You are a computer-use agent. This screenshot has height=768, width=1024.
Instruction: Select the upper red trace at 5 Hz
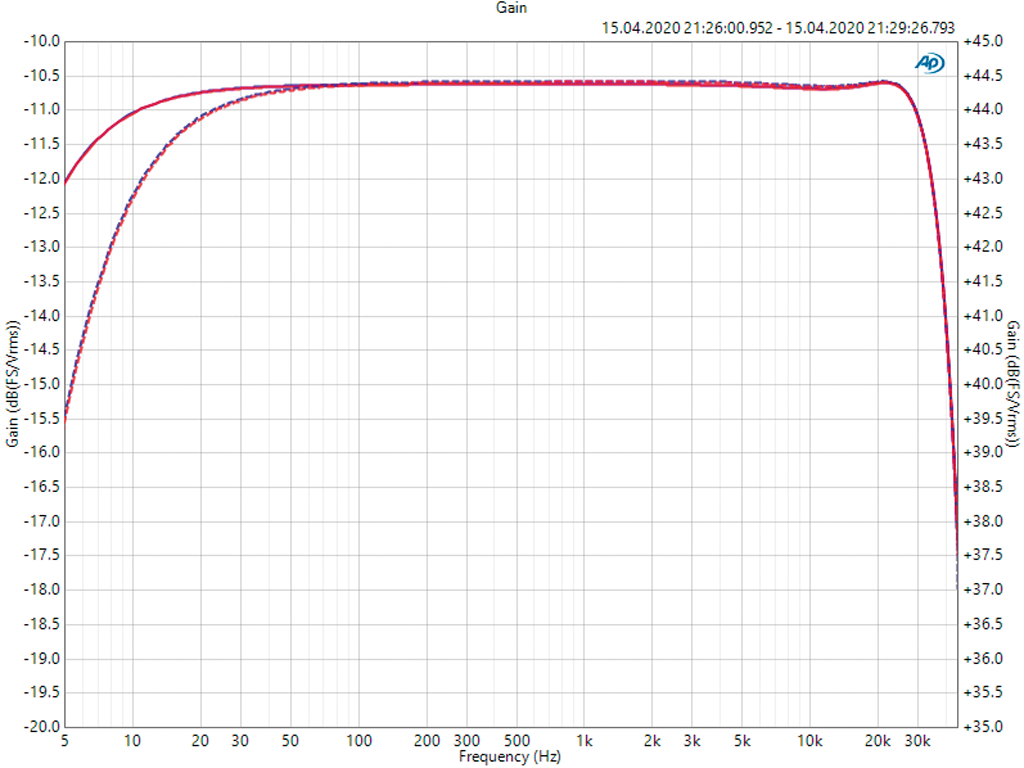pos(66,182)
